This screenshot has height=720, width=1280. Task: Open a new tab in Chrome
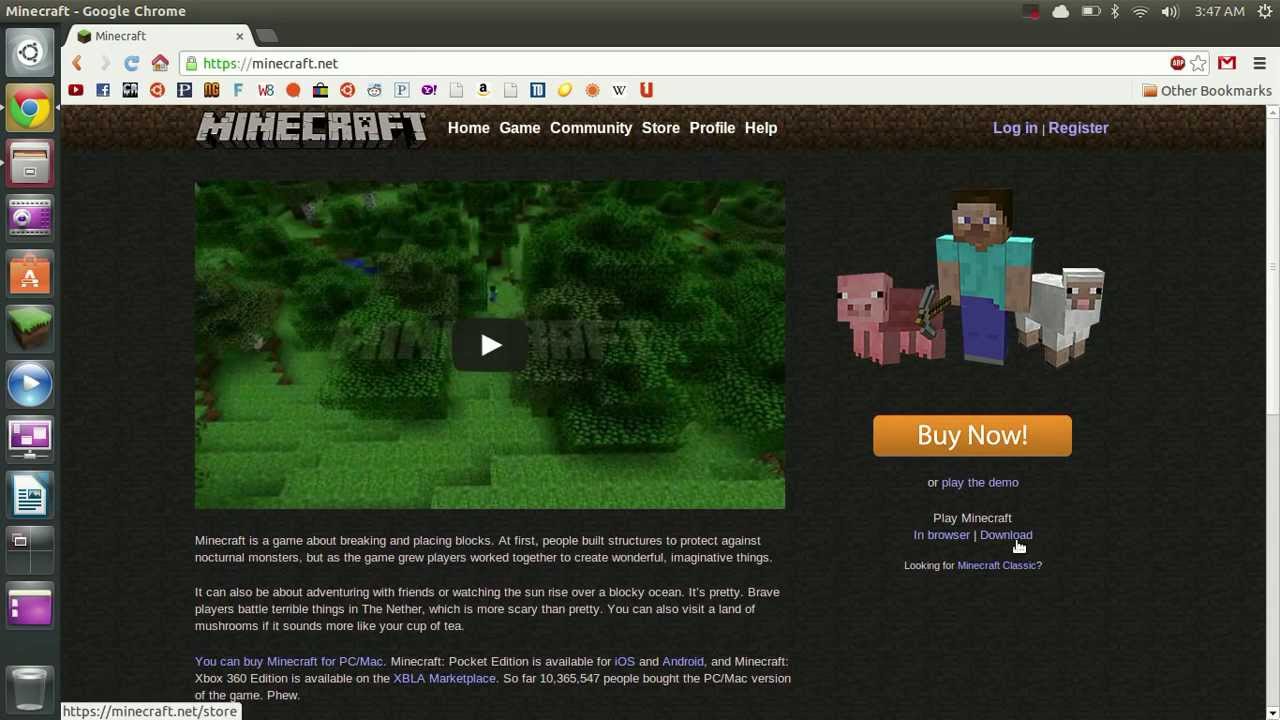(268, 36)
